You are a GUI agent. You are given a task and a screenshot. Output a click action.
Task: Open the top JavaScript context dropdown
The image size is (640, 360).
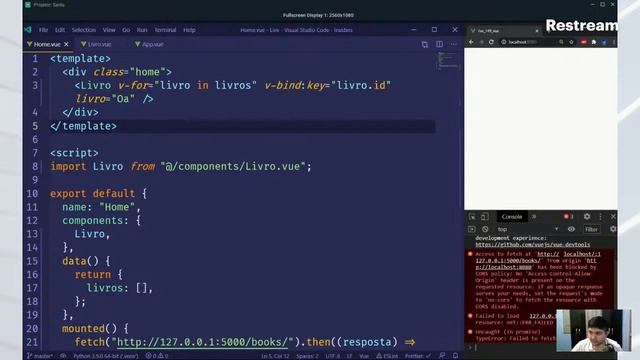coord(527,229)
